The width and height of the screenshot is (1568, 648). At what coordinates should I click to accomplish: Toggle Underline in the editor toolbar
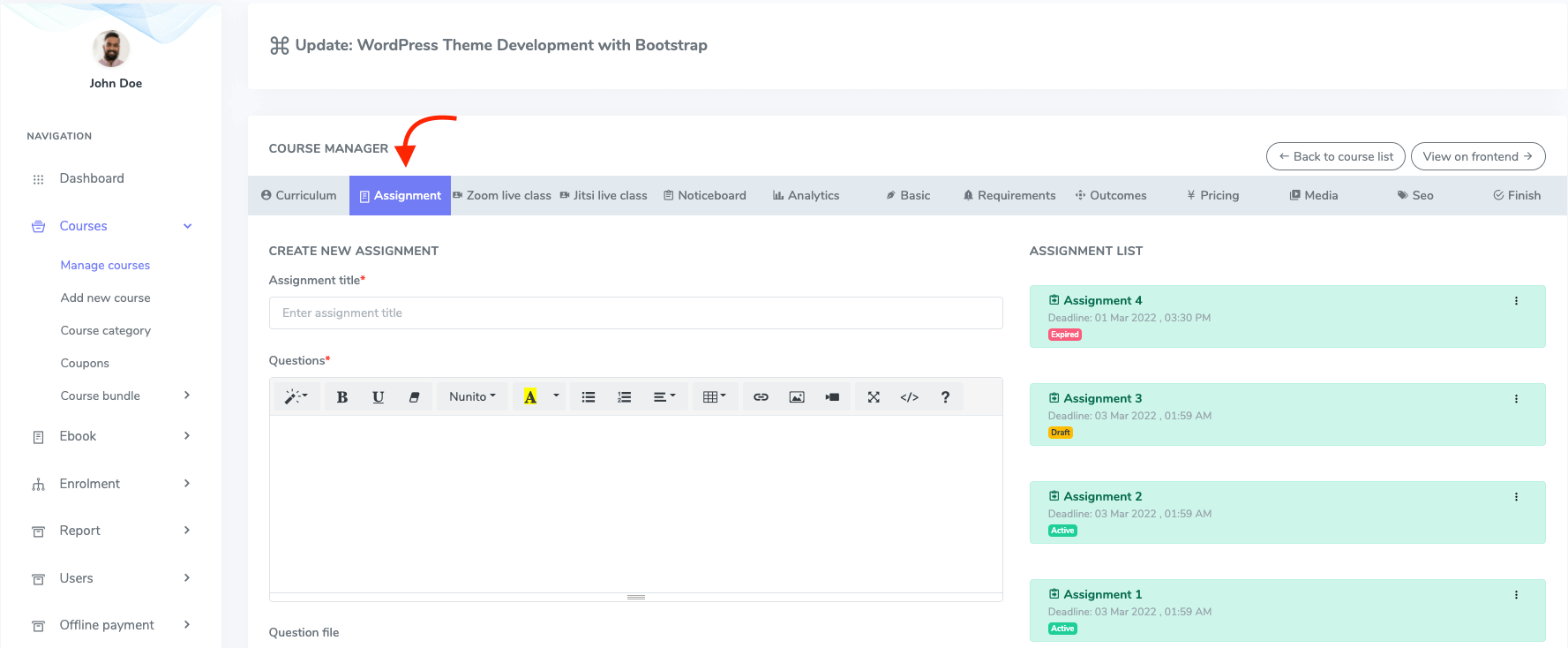[378, 397]
